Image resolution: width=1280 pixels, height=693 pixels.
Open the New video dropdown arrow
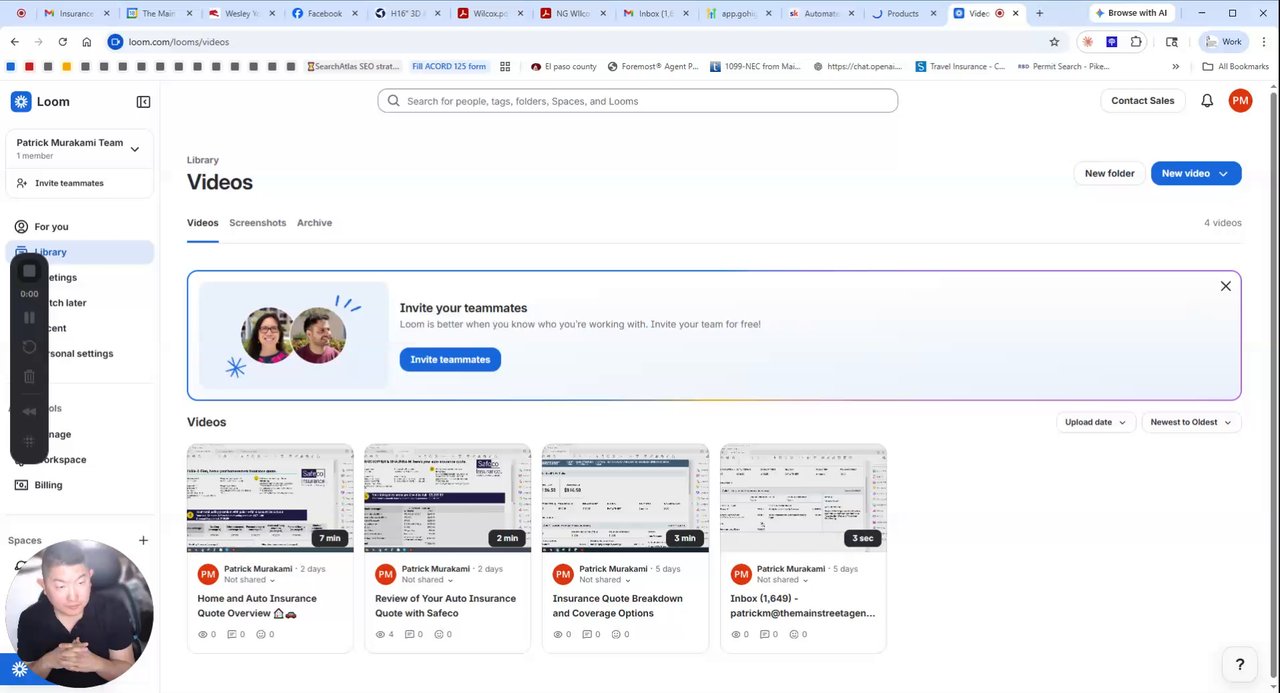1223,174
